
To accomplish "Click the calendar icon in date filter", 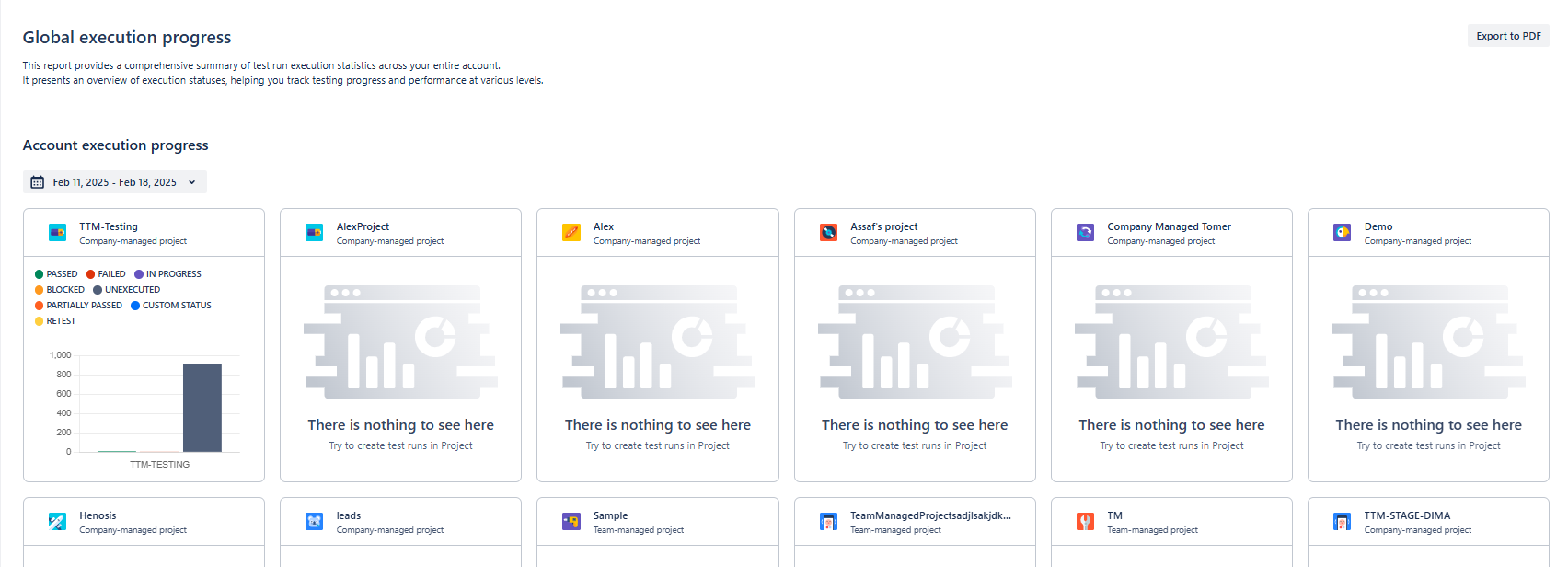I will (x=38, y=182).
